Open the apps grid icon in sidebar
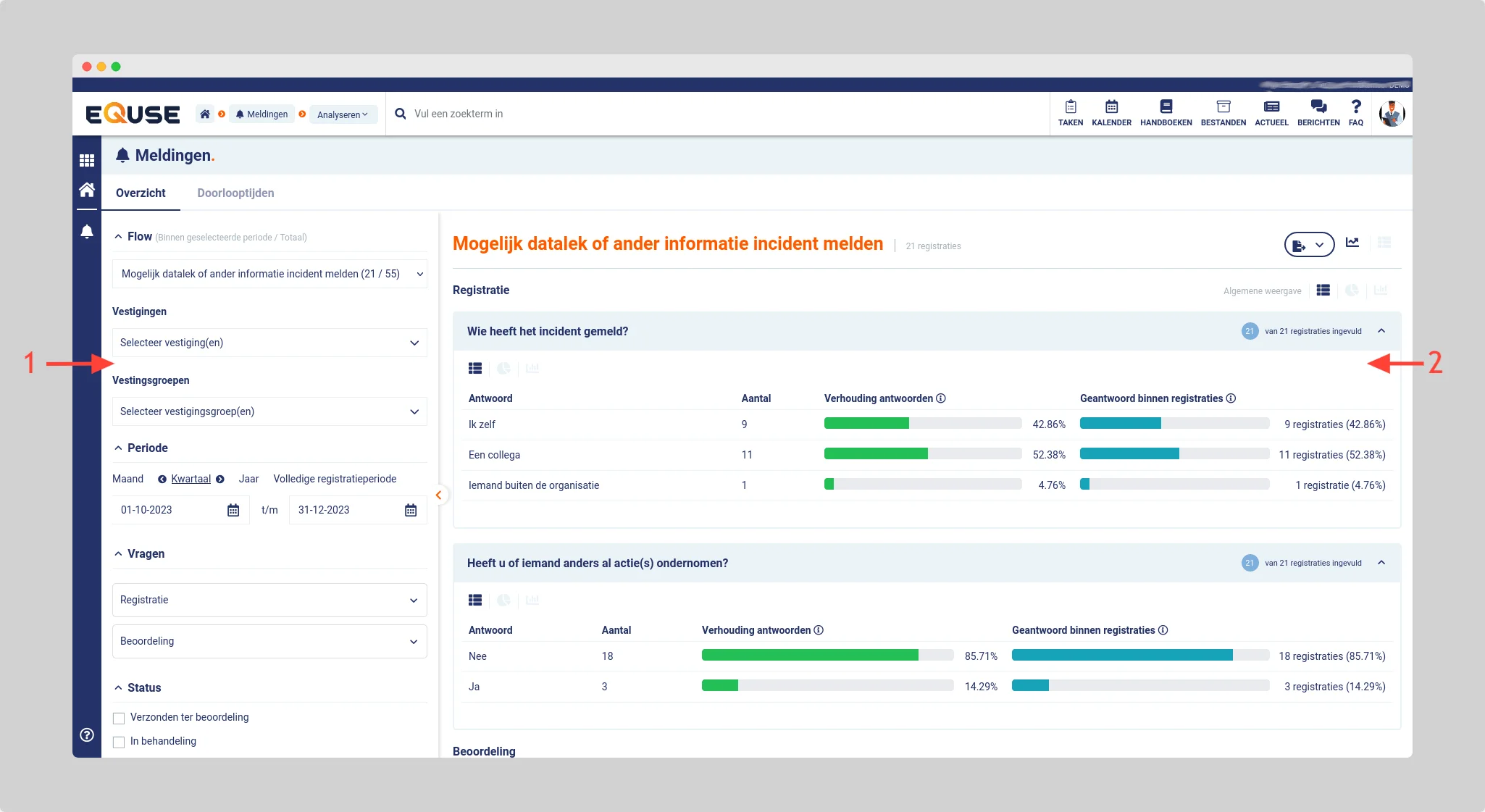This screenshot has width=1485, height=812. click(x=87, y=160)
